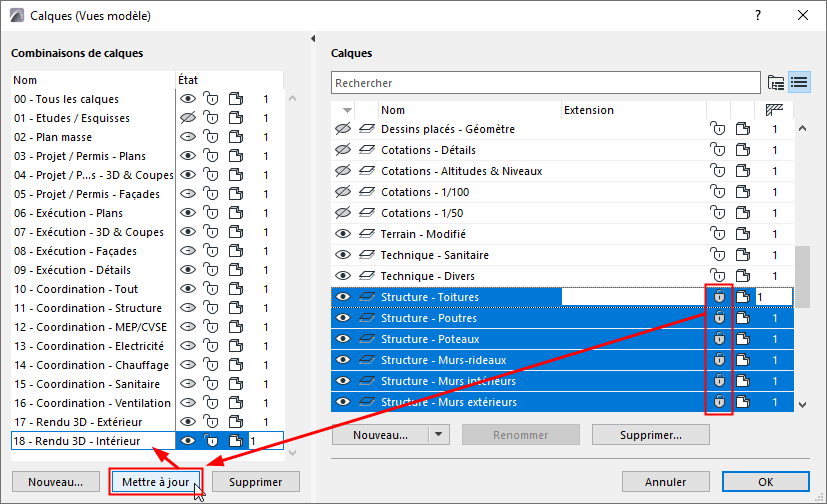Click wireframe icon for 06 - Exécution - Plans
Viewport: 827px width, 504px height.
tap(236, 213)
